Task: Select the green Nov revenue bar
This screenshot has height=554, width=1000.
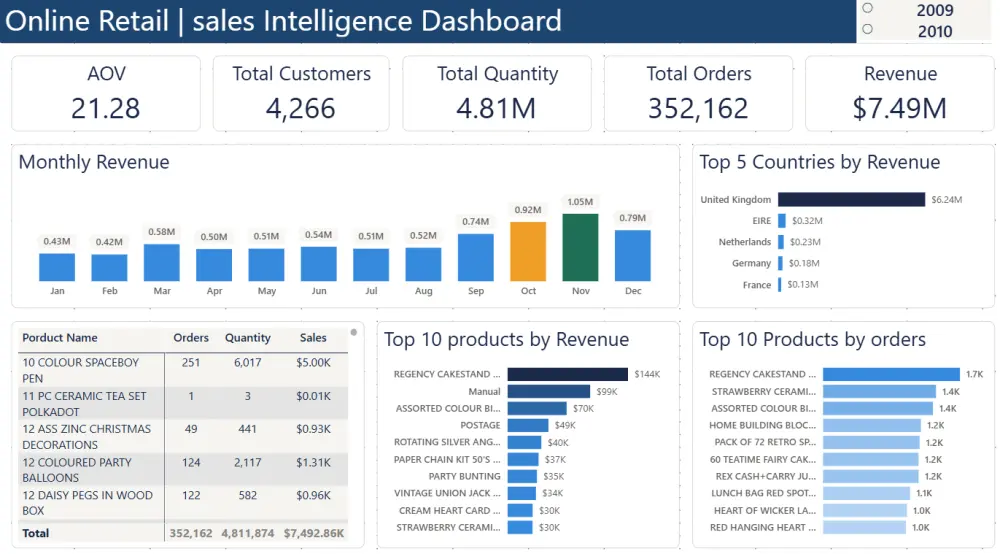Action: [x=580, y=247]
